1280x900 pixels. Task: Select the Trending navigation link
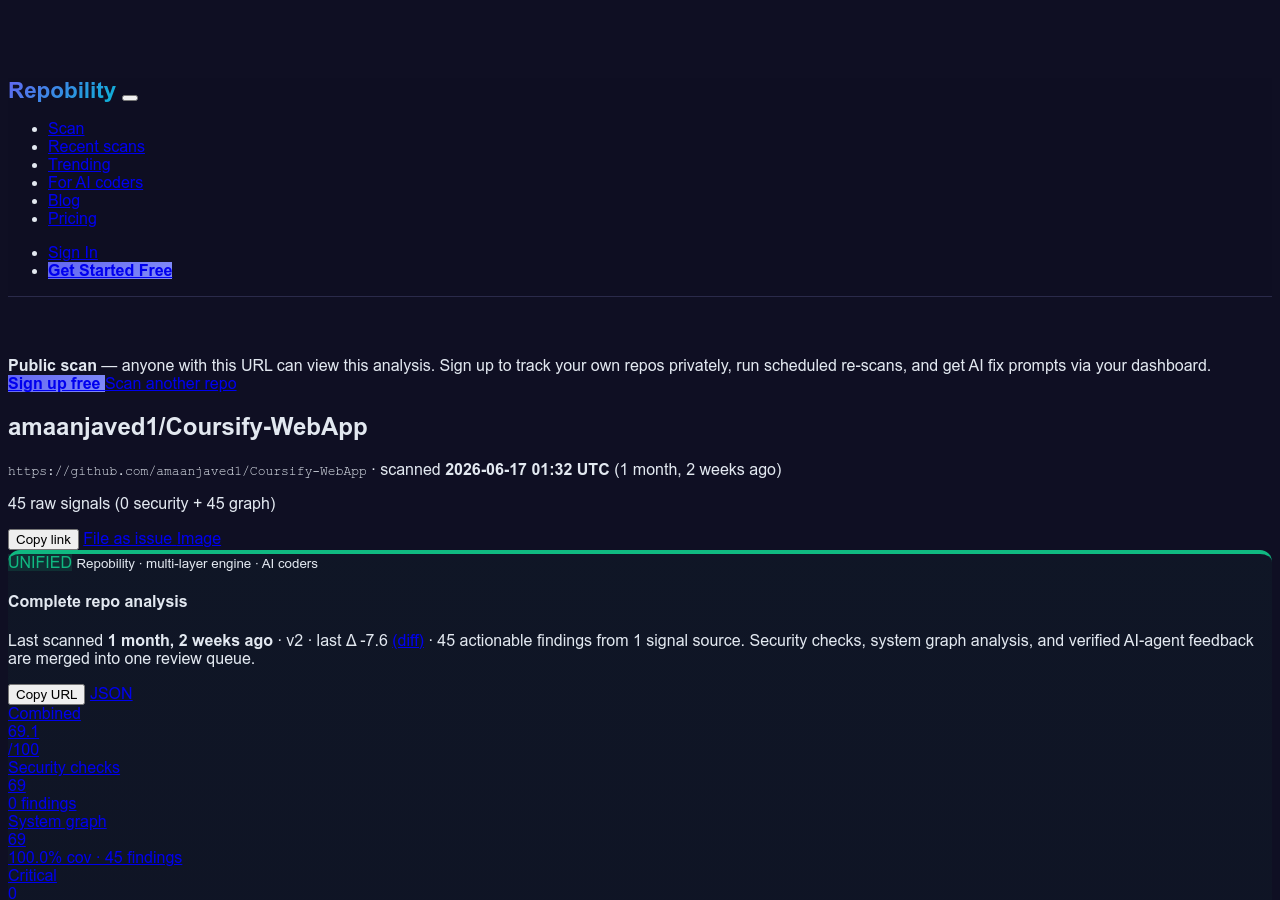79,164
